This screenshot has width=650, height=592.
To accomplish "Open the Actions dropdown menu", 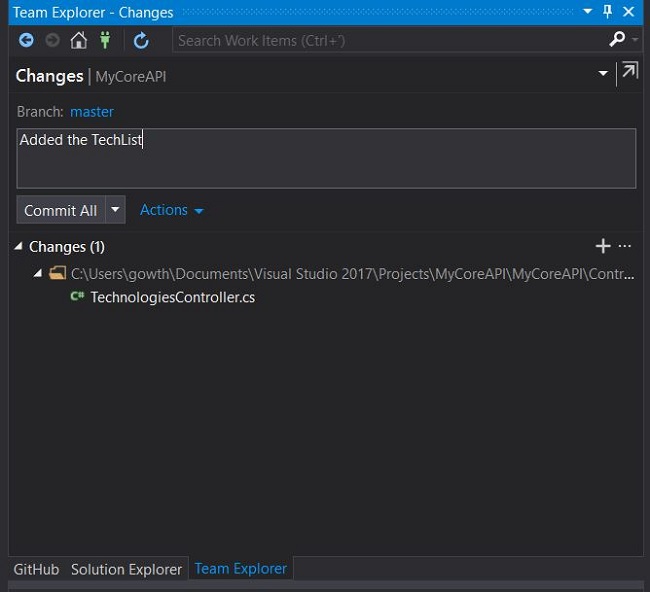I will click(171, 210).
